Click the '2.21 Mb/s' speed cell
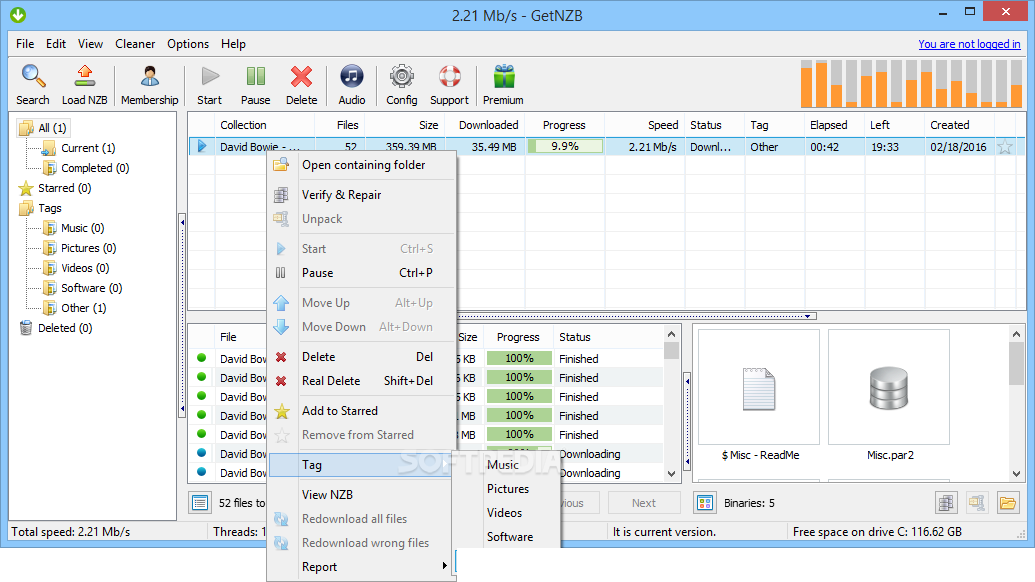1035x582 pixels. [644, 147]
